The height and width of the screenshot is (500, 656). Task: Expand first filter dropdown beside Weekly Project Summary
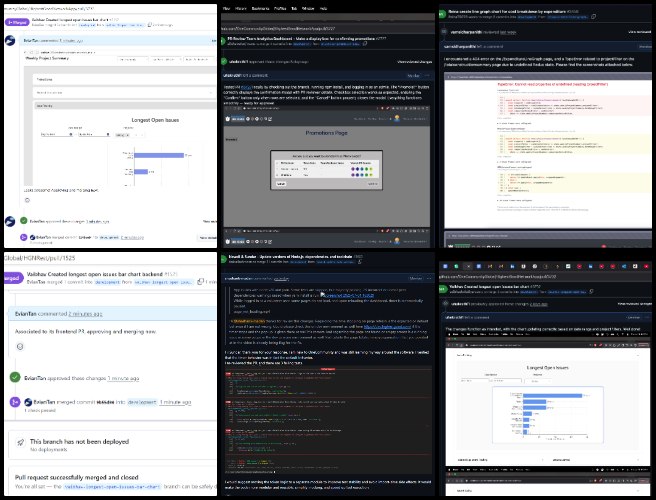point(133,59)
